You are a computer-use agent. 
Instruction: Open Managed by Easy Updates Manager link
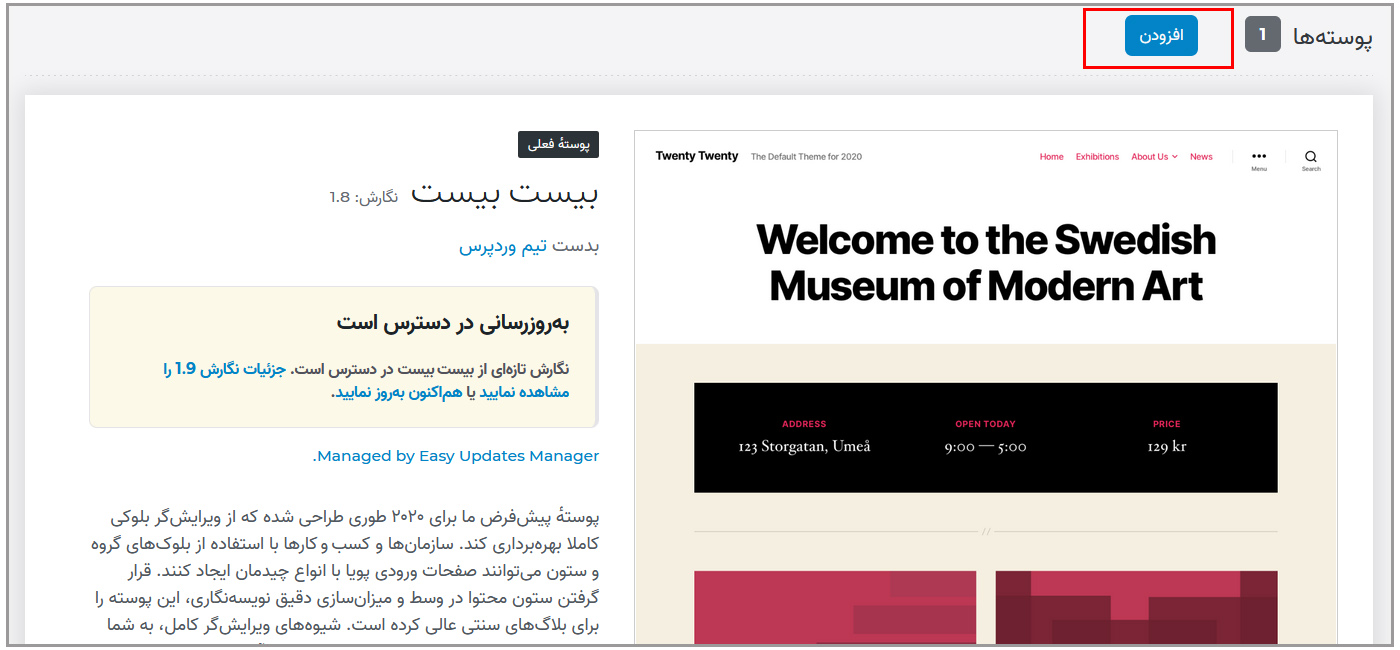click(458, 456)
